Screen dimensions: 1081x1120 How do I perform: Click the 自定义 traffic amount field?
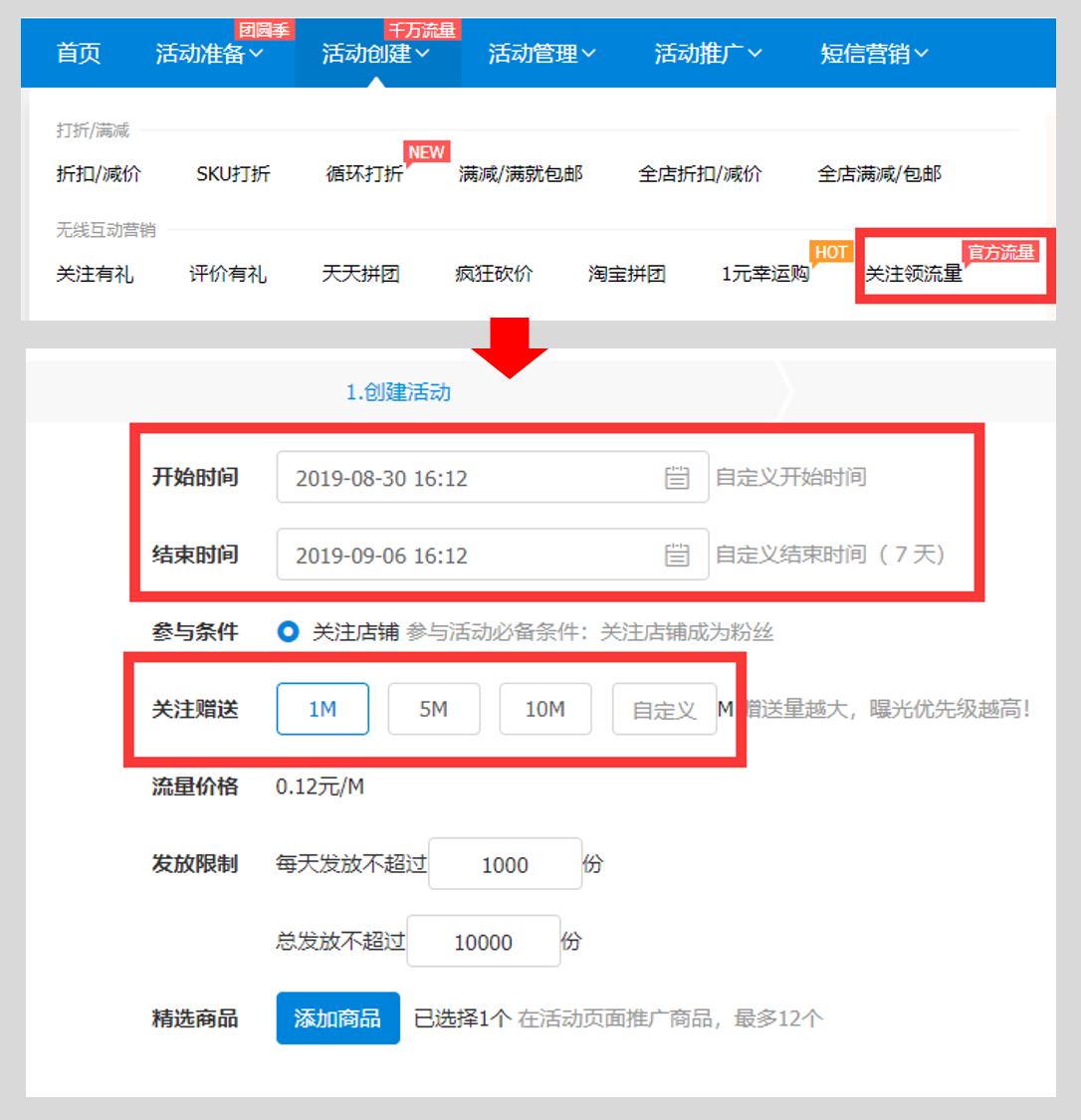click(x=664, y=710)
